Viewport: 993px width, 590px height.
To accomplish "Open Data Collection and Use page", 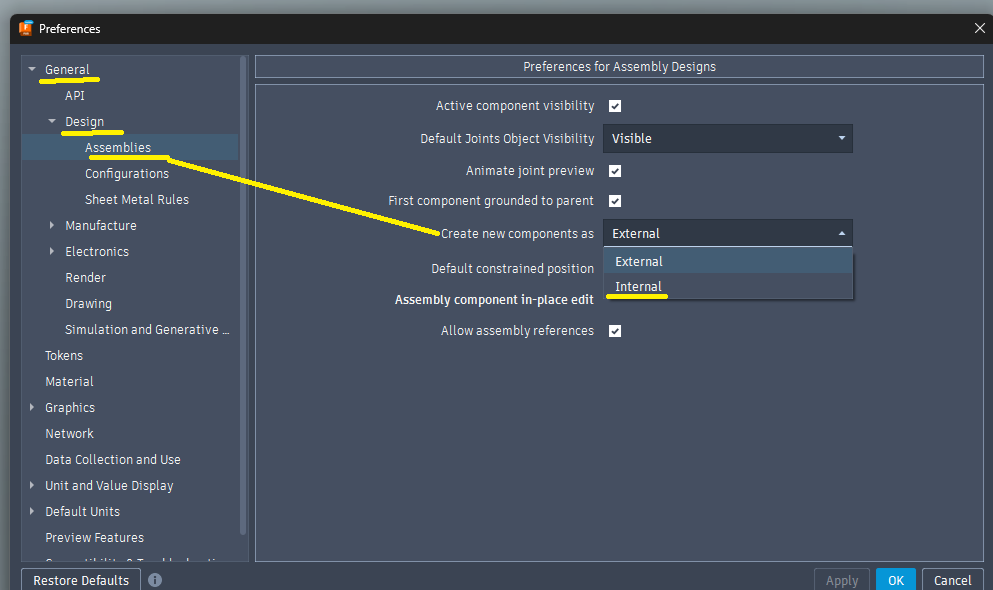I will [113, 459].
